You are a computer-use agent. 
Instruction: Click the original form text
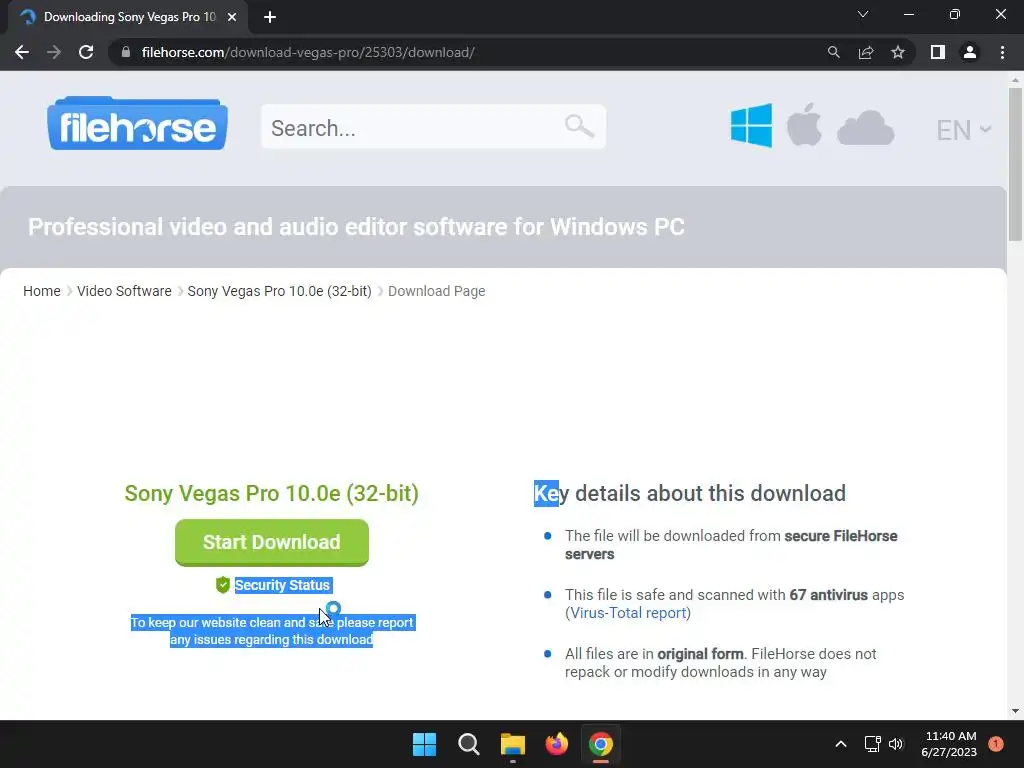700,654
